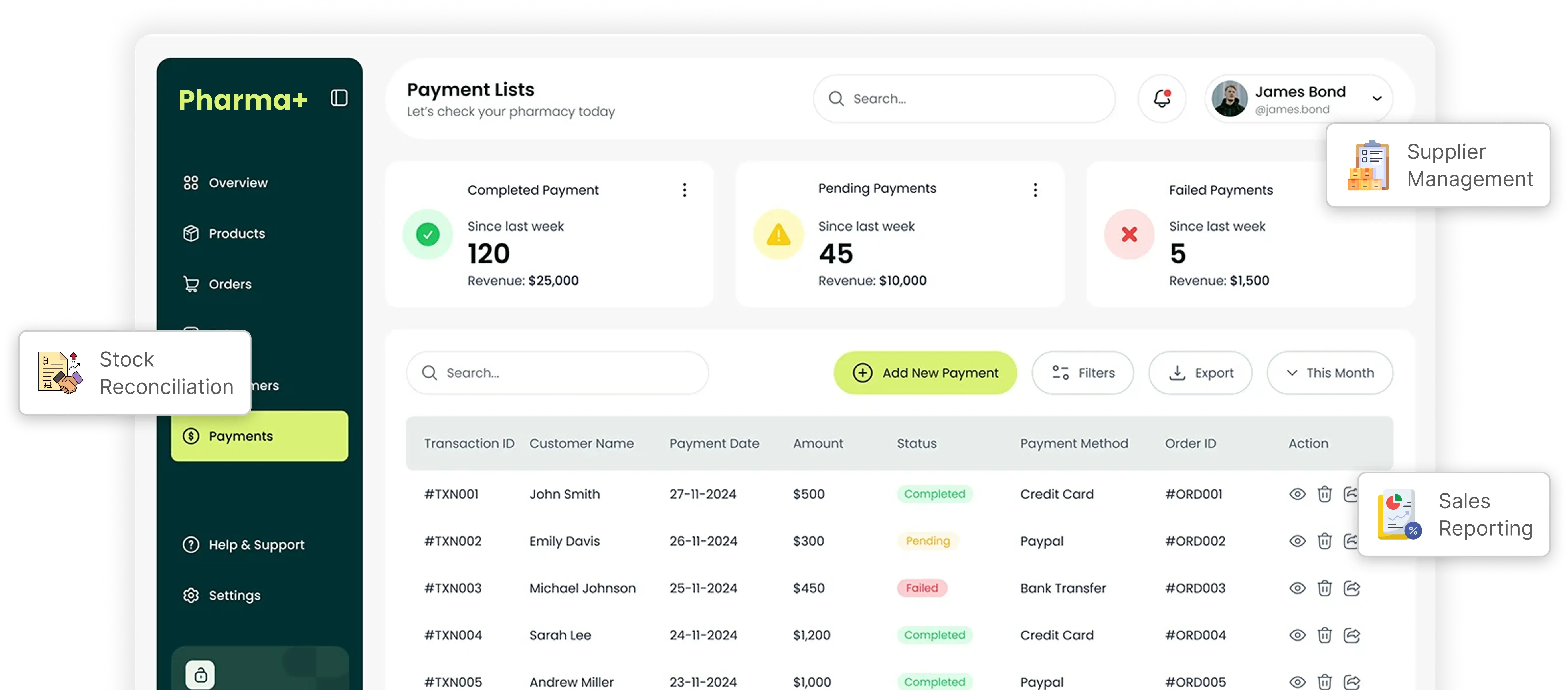Open Settings via the gear icon
Image resolution: width=1568 pixels, height=690 pixels.
(191, 595)
